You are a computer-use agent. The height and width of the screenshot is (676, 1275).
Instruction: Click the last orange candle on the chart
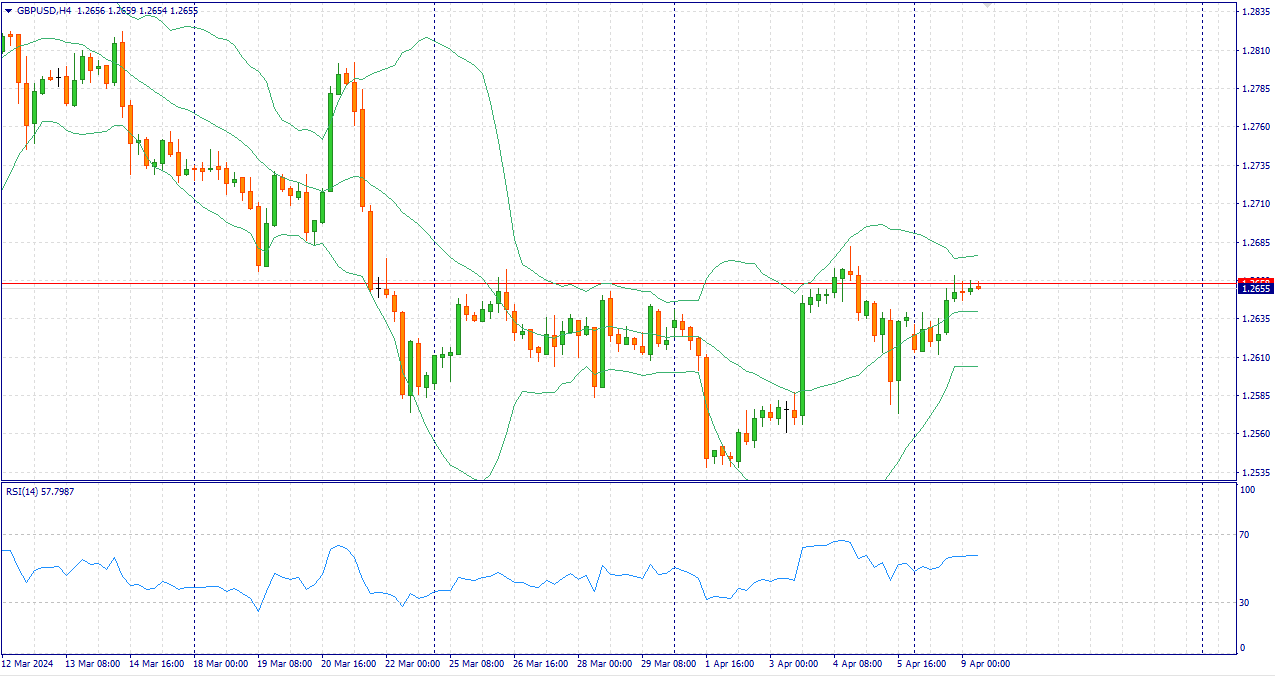pyautogui.click(x=978, y=288)
